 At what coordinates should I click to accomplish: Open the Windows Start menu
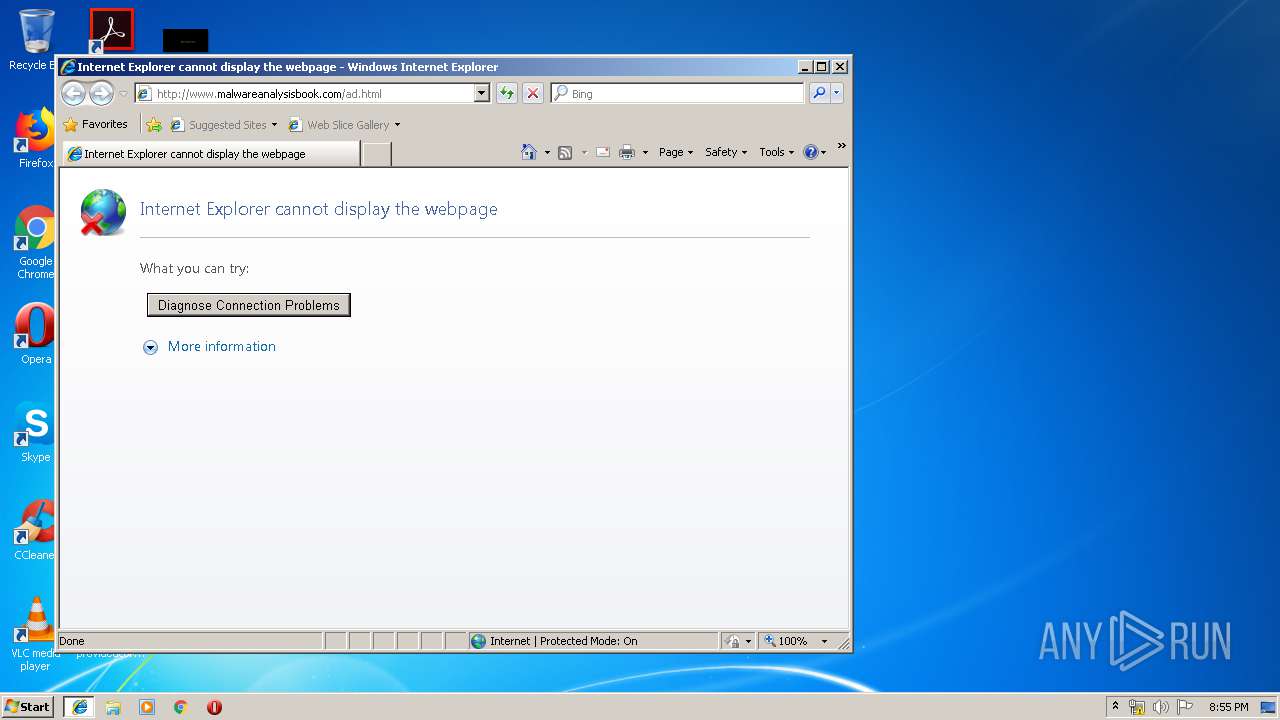click(27, 706)
